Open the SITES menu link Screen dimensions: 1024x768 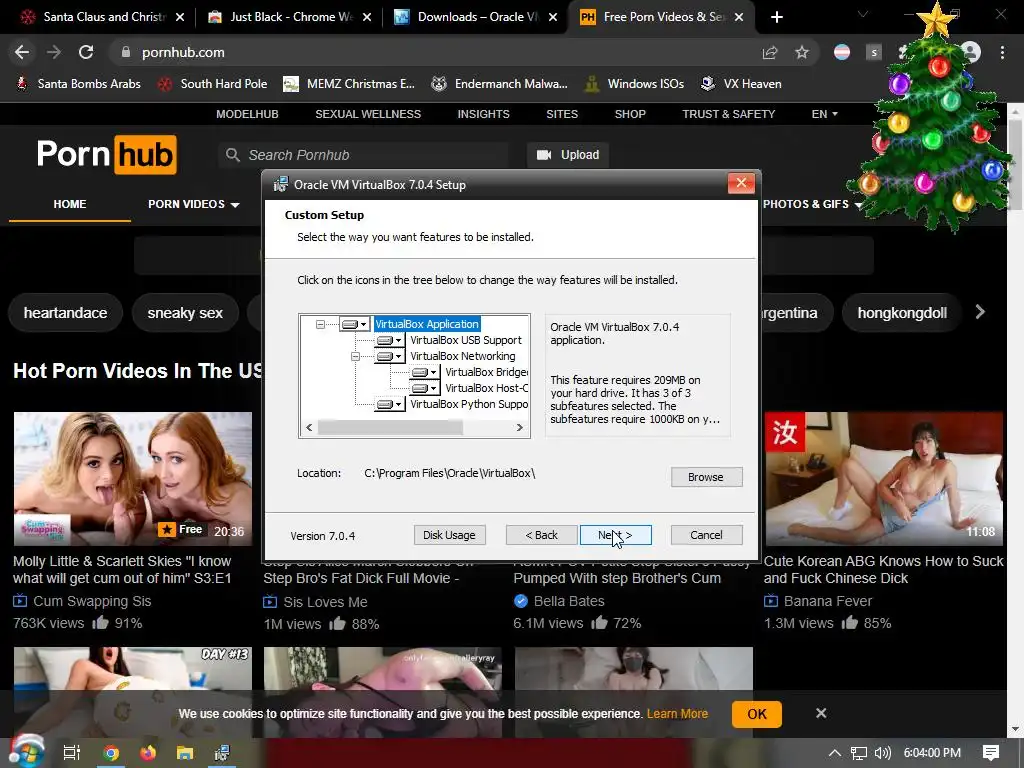(x=562, y=114)
